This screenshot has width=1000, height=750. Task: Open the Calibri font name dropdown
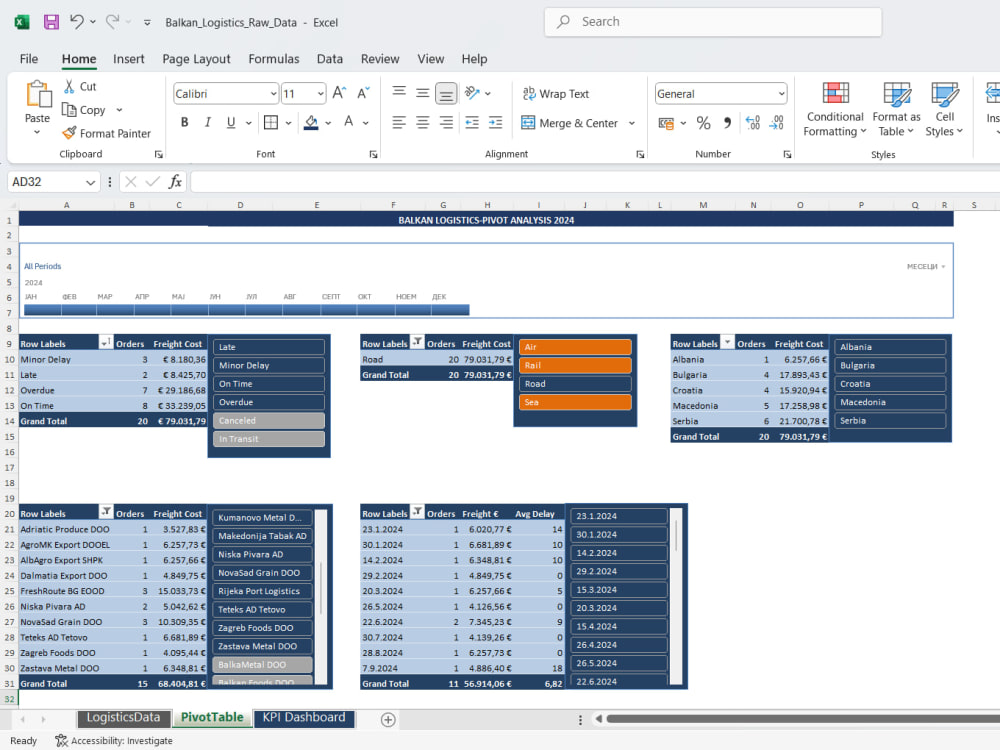274,94
